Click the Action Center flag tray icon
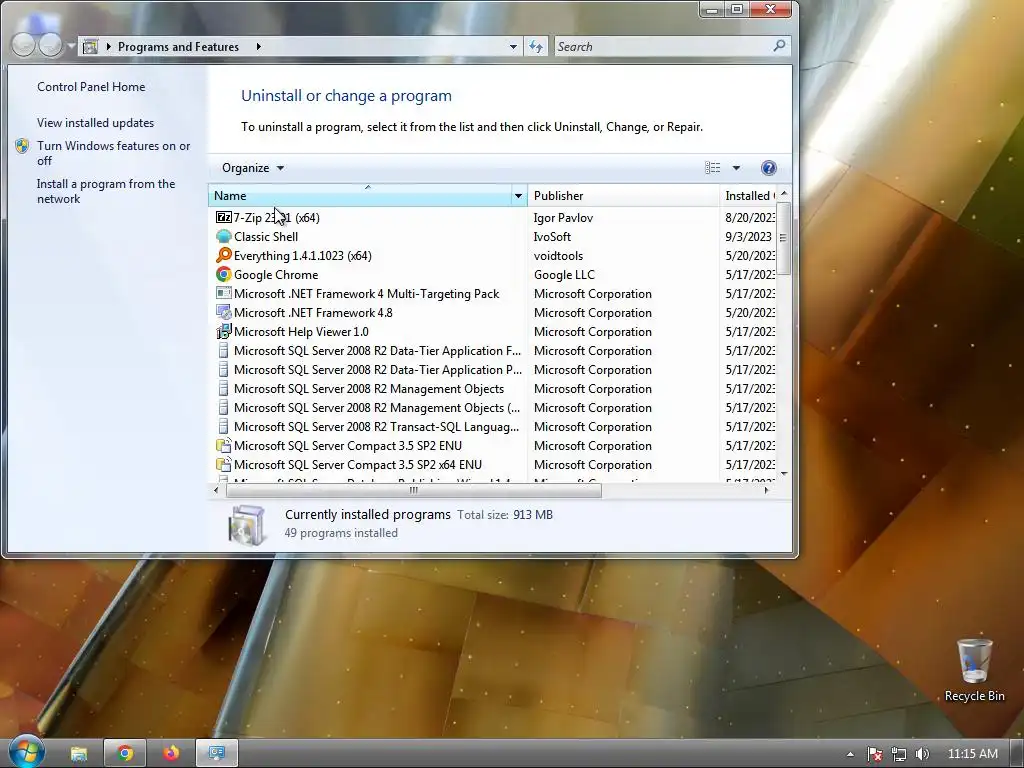This screenshot has height=768, width=1024. 874,754
